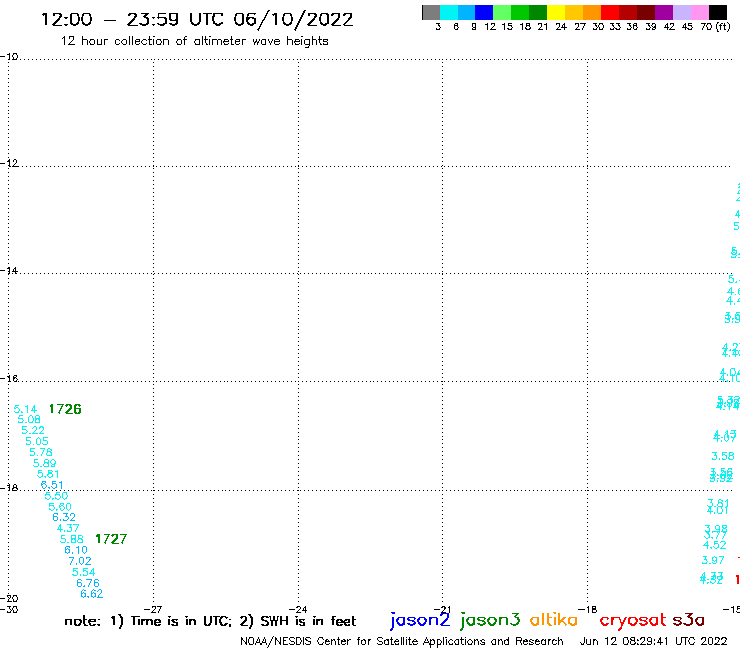740x650 pixels.
Task: Click the wave value '5.50'
Action: click(56, 496)
